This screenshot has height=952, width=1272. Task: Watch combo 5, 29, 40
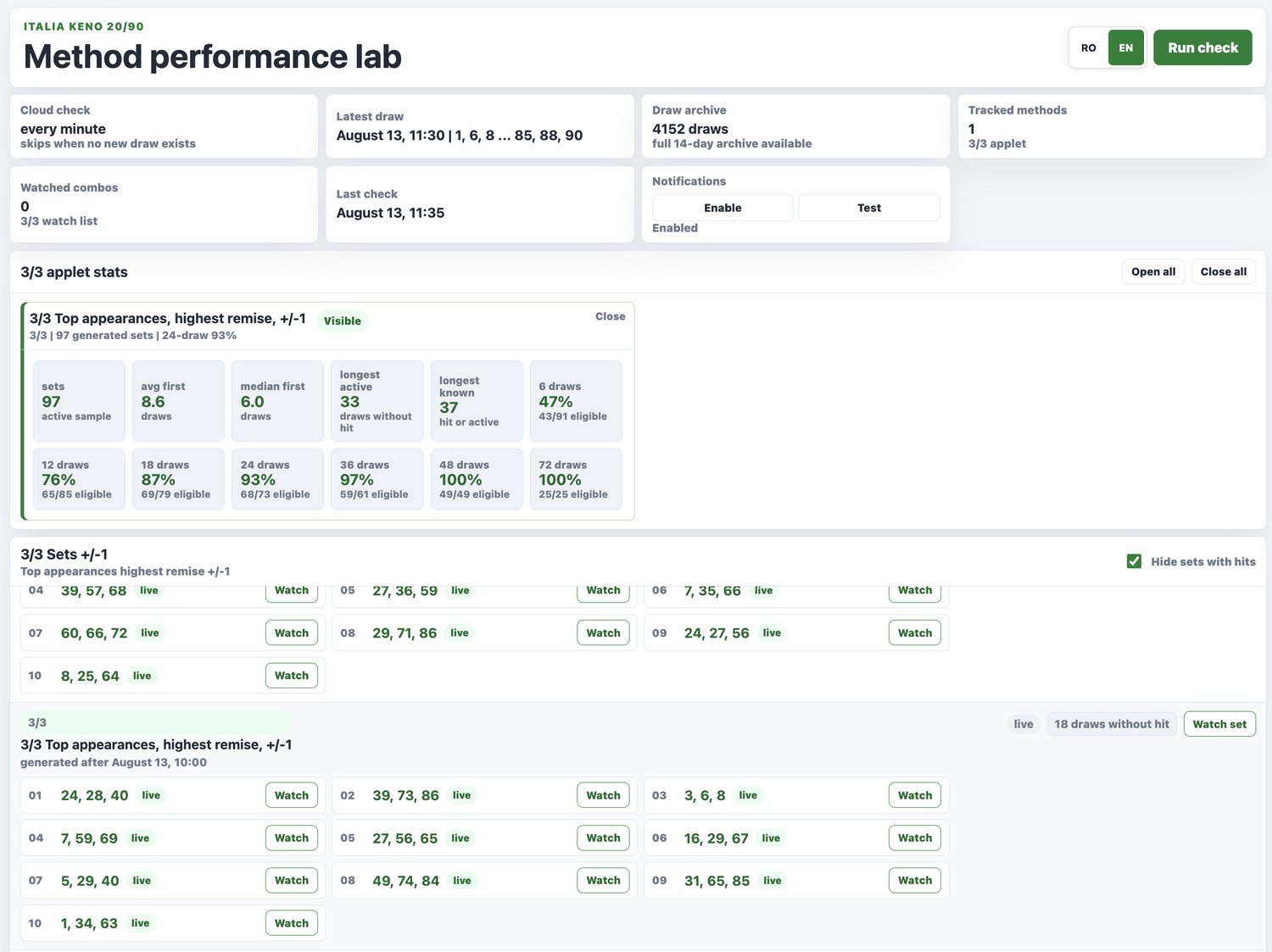[x=292, y=880]
